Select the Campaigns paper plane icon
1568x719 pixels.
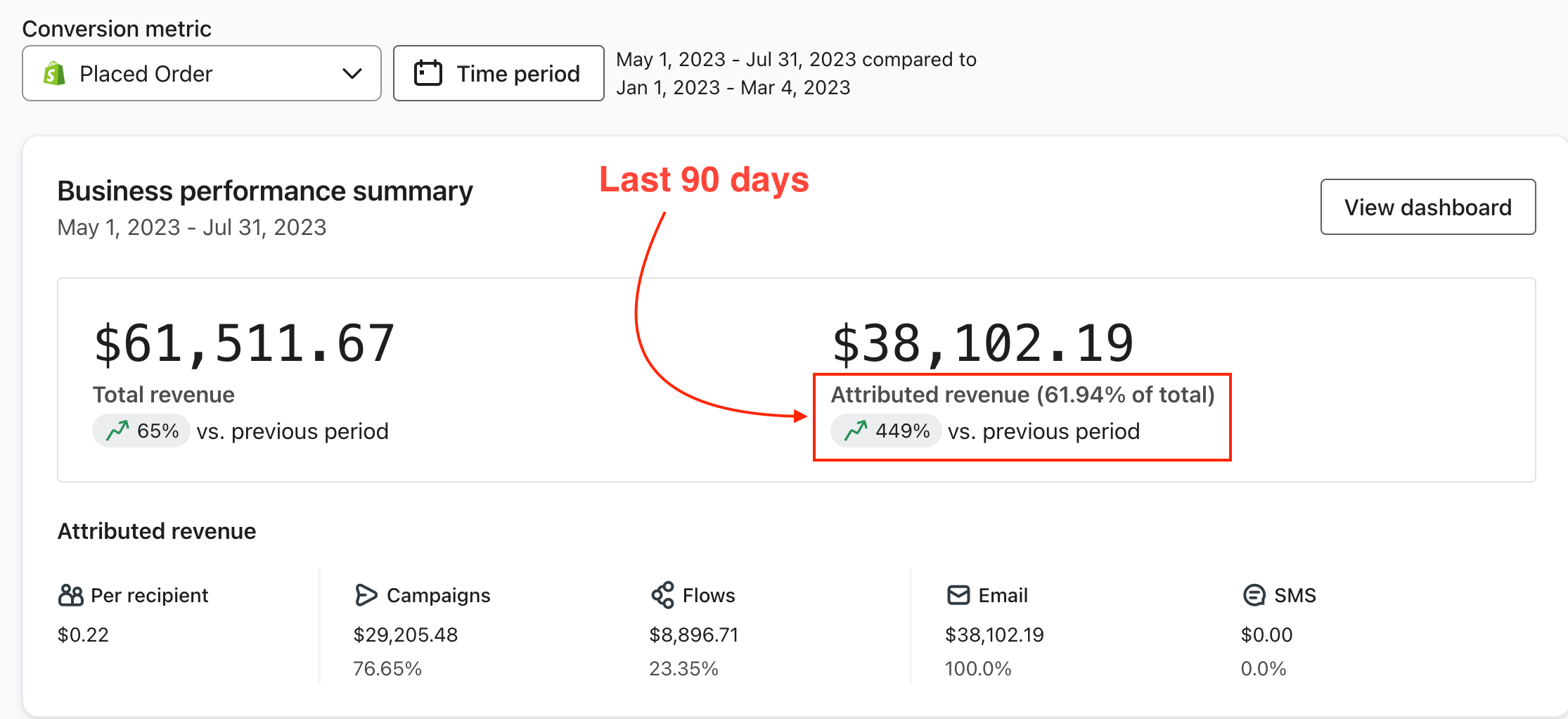click(x=366, y=595)
